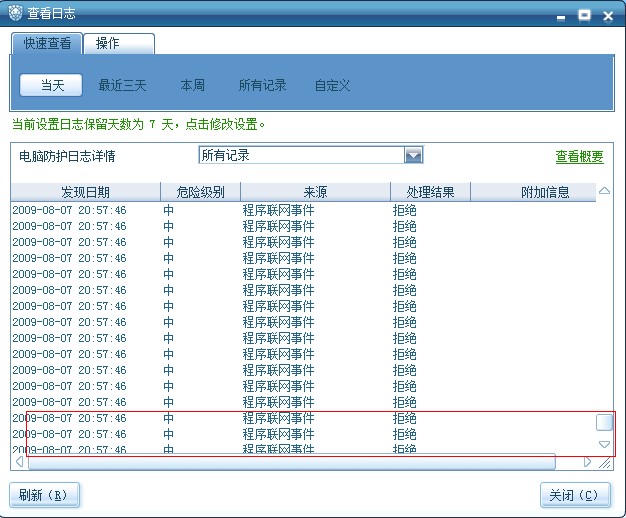Sort by 附加信息 column header
The width and height of the screenshot is (626, 518).
tap(533, 192)
